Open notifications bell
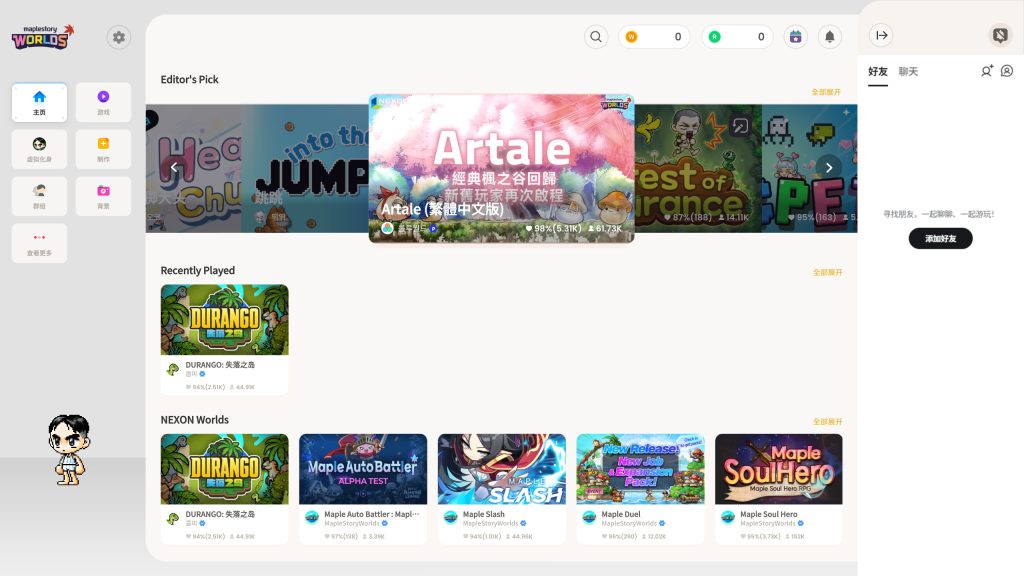The width and height of the screenshot is (1024, 576). [829, 37]
